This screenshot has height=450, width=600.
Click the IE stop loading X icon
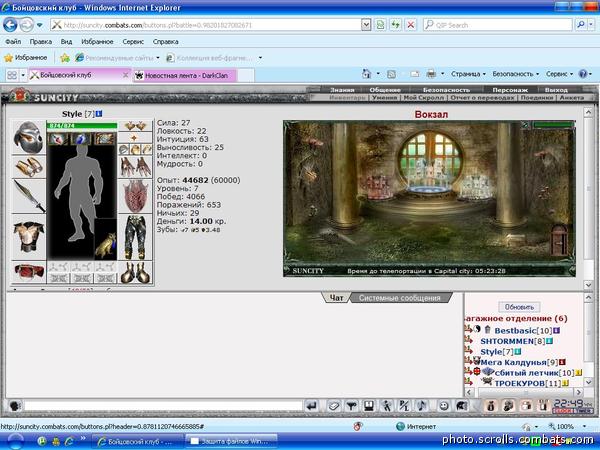[x=411, y=25]
